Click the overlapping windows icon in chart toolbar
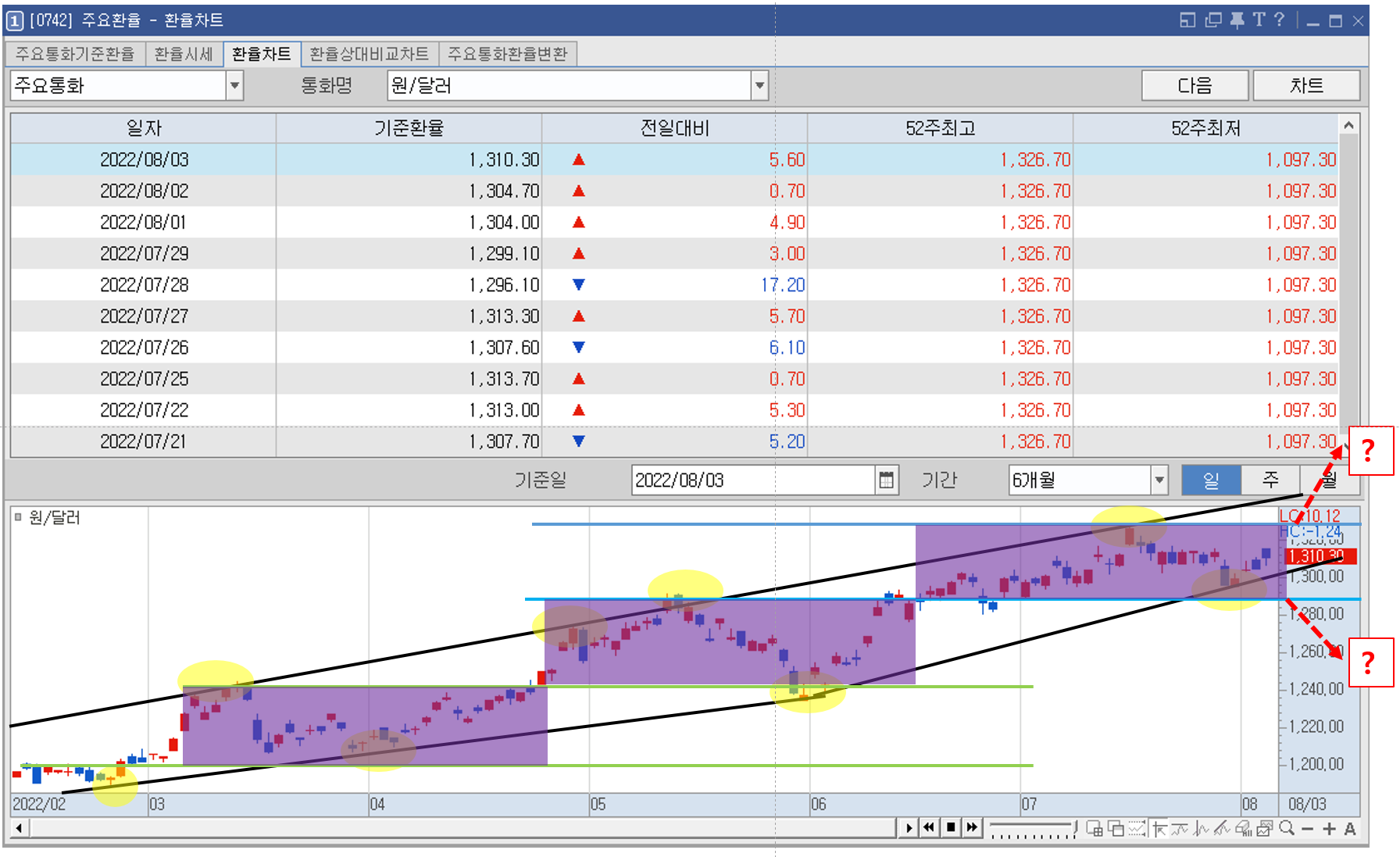Image resolution: width=1400 pixels, height=857 pixels. (1116, 828)
